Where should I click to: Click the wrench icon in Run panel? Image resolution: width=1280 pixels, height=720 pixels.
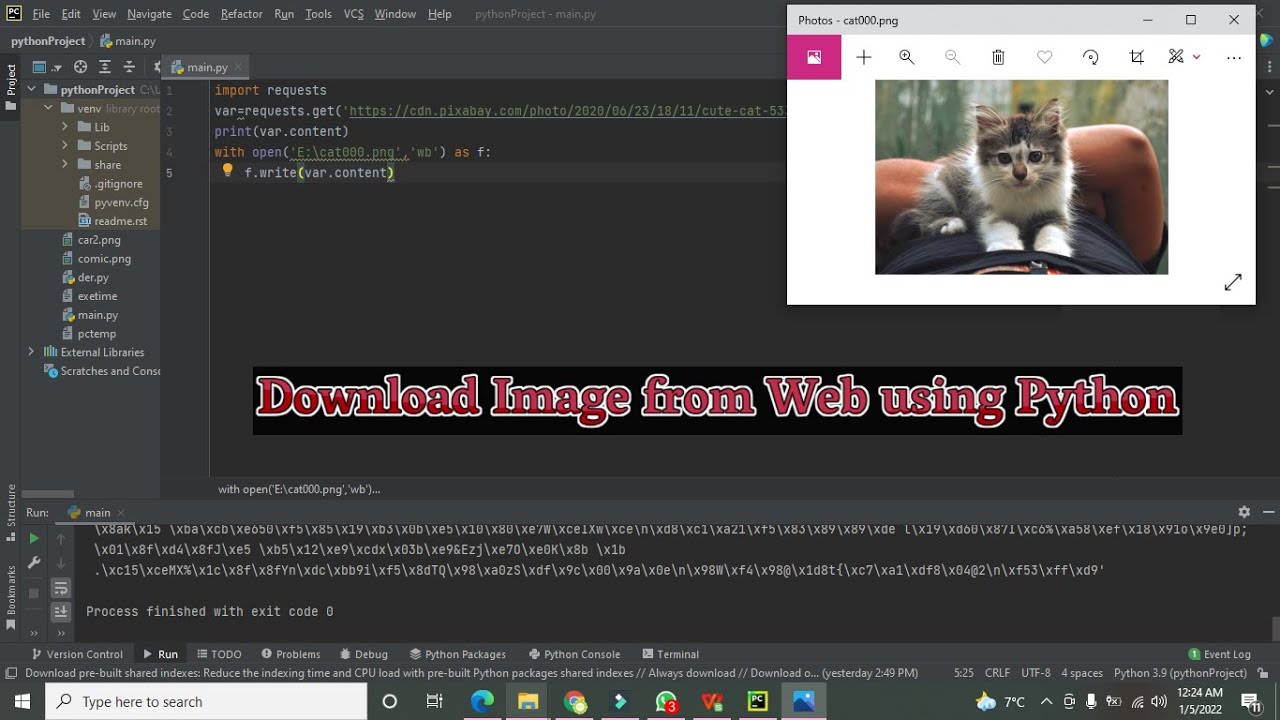click(x=33, y=564)
